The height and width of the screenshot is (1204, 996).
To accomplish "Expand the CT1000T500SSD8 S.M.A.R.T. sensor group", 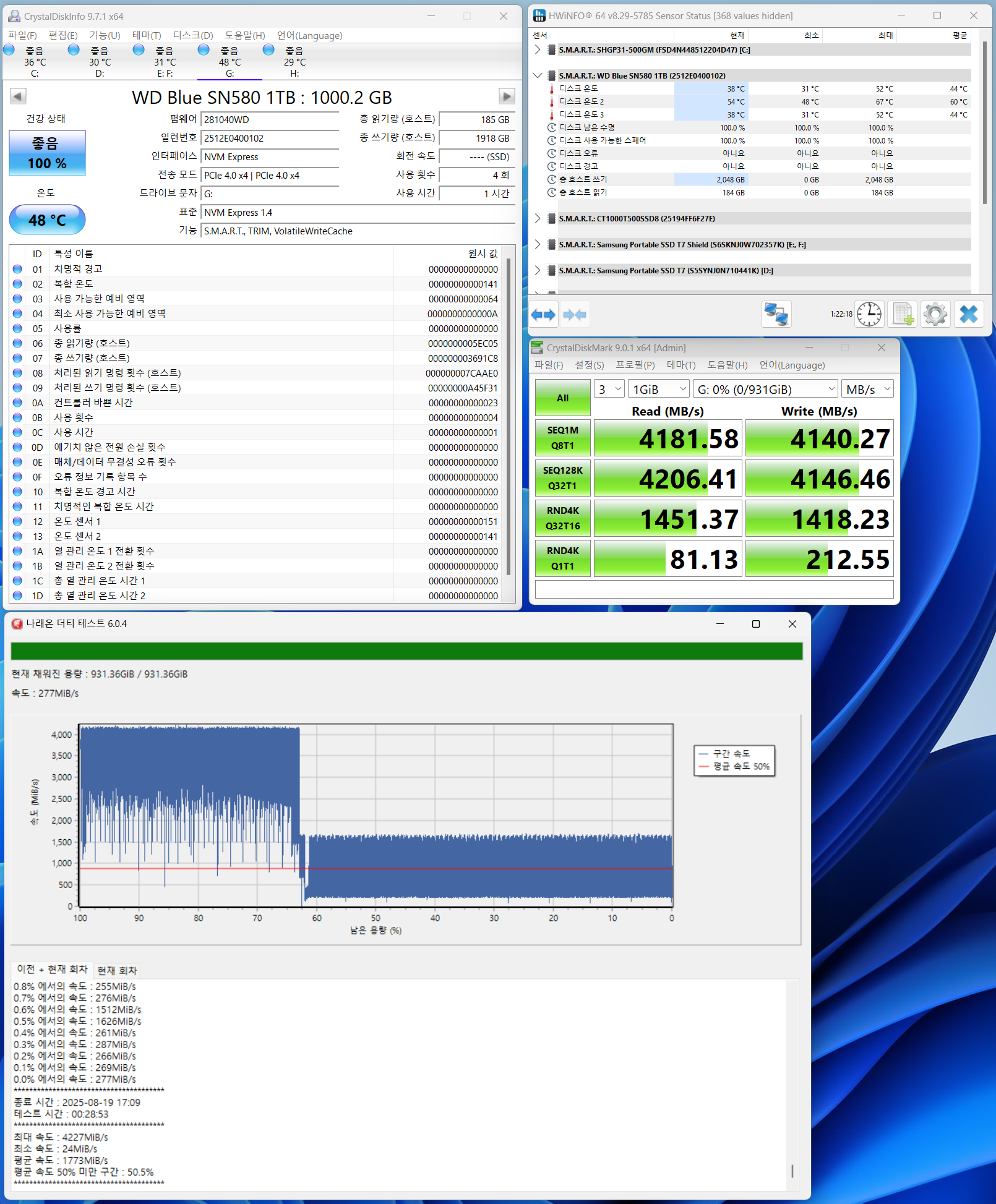I will 538,218.
